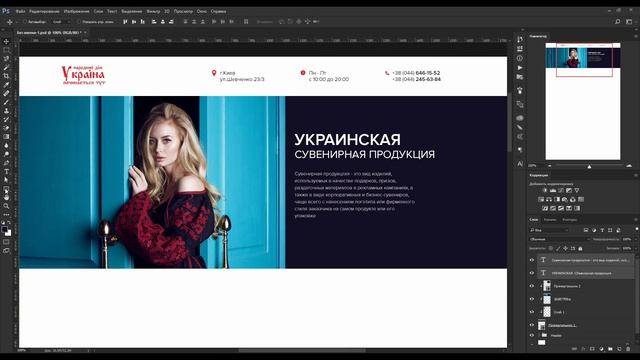
Task: Link layers icon in Layers footer
Action: [x=574, y=349]
